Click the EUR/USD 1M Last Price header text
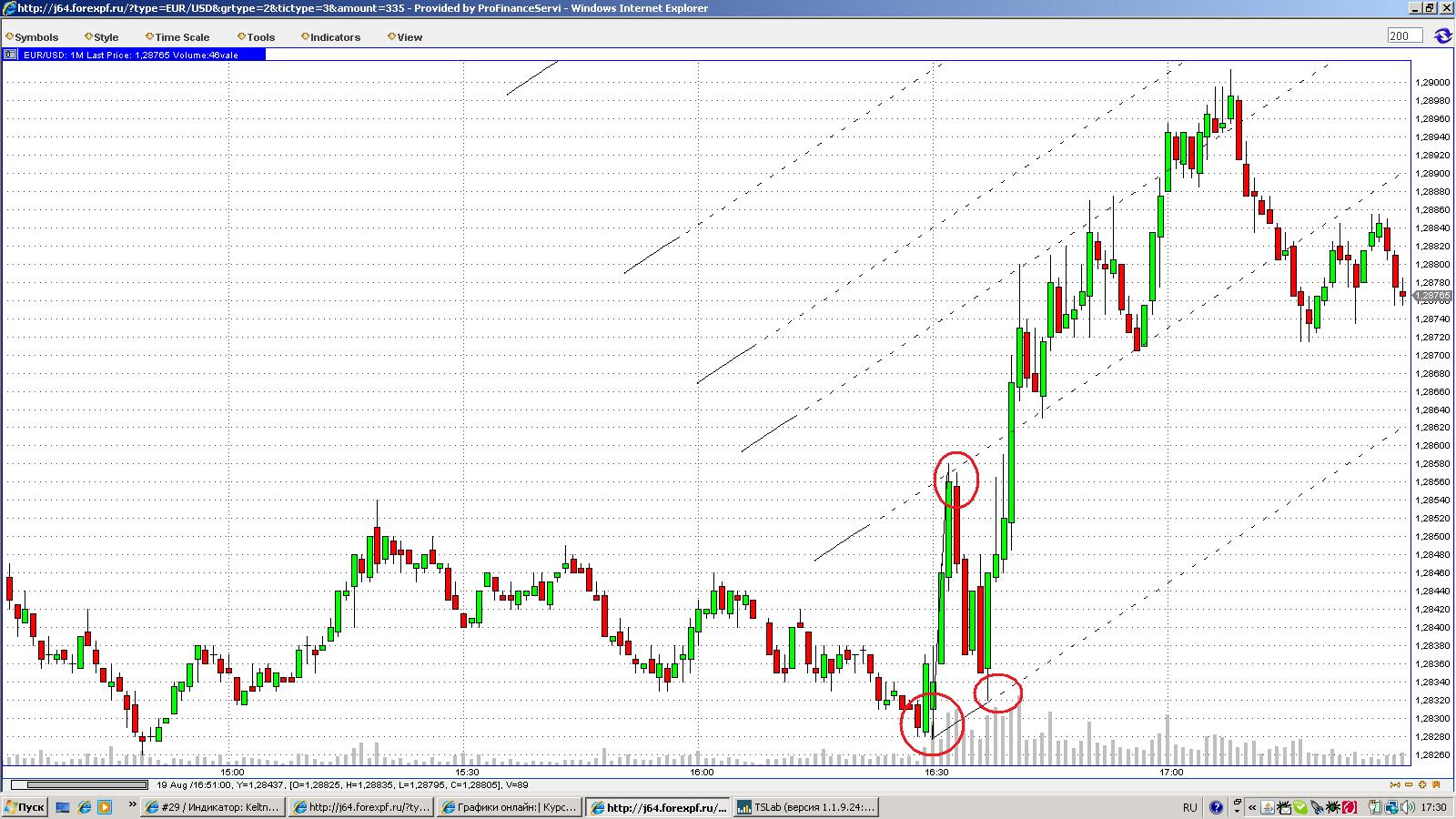The image size is (1456, 819). tap(131, 55)
